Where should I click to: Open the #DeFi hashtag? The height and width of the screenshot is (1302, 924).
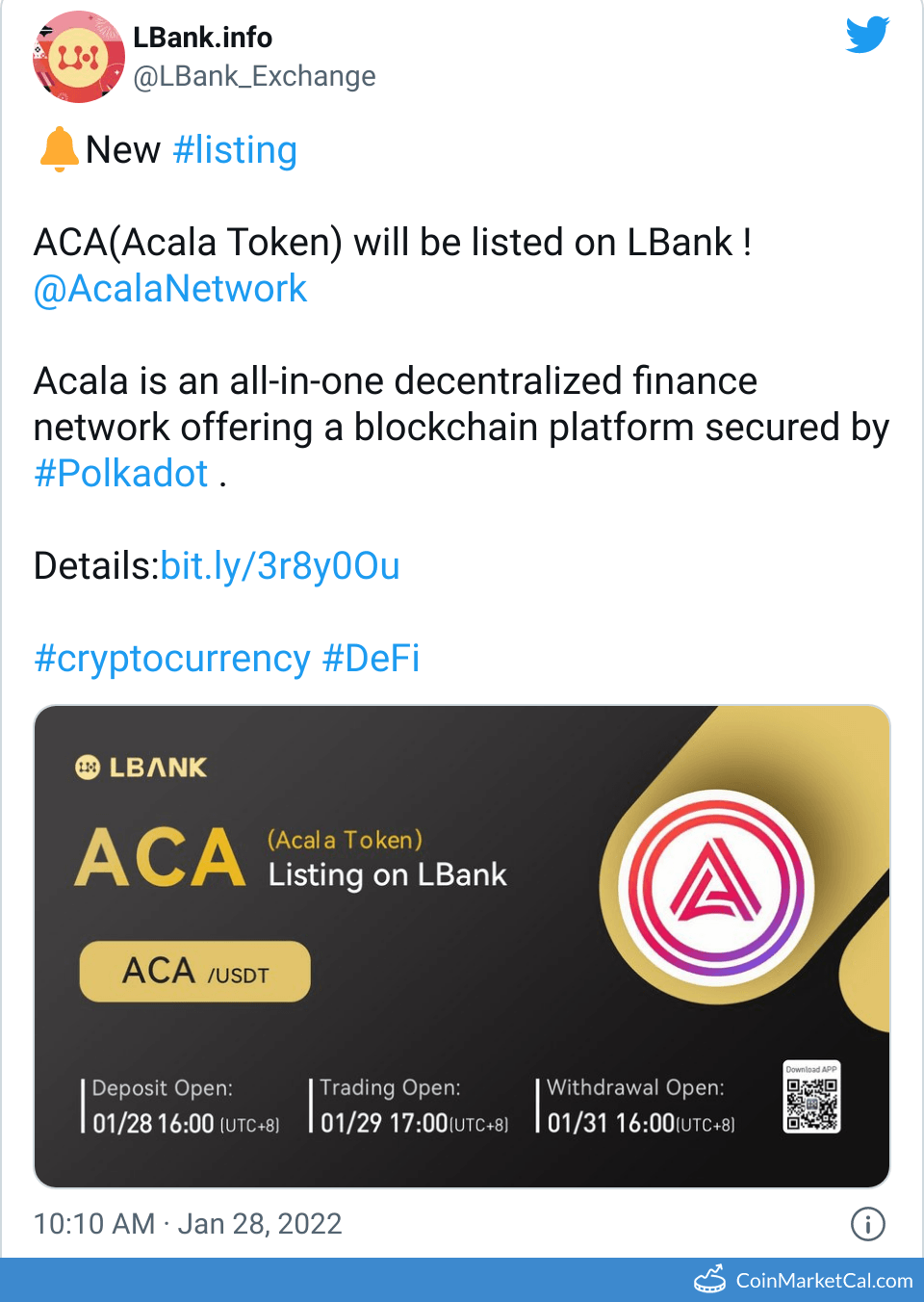pos(371,658)
